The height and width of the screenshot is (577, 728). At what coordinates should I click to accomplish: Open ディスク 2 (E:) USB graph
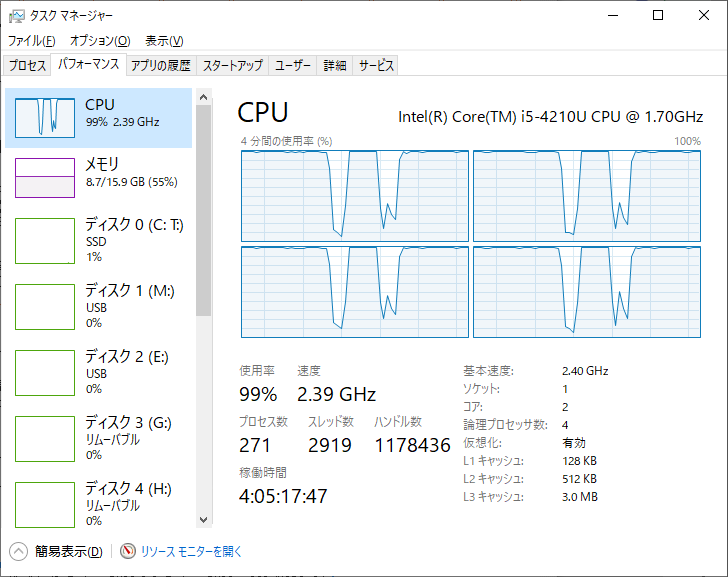45,373
